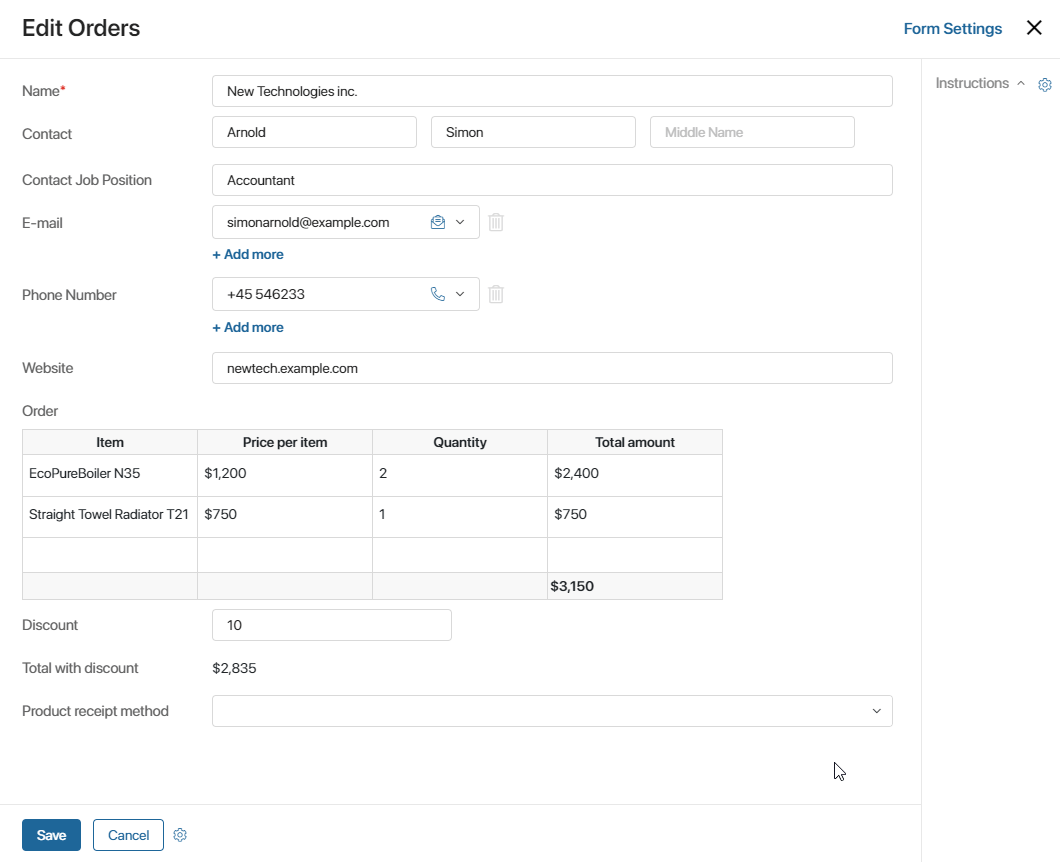Viewport: 1060px width, 862px height.
Task: Edit the contact field containing Simon
Action: click(x=533, y=133)
